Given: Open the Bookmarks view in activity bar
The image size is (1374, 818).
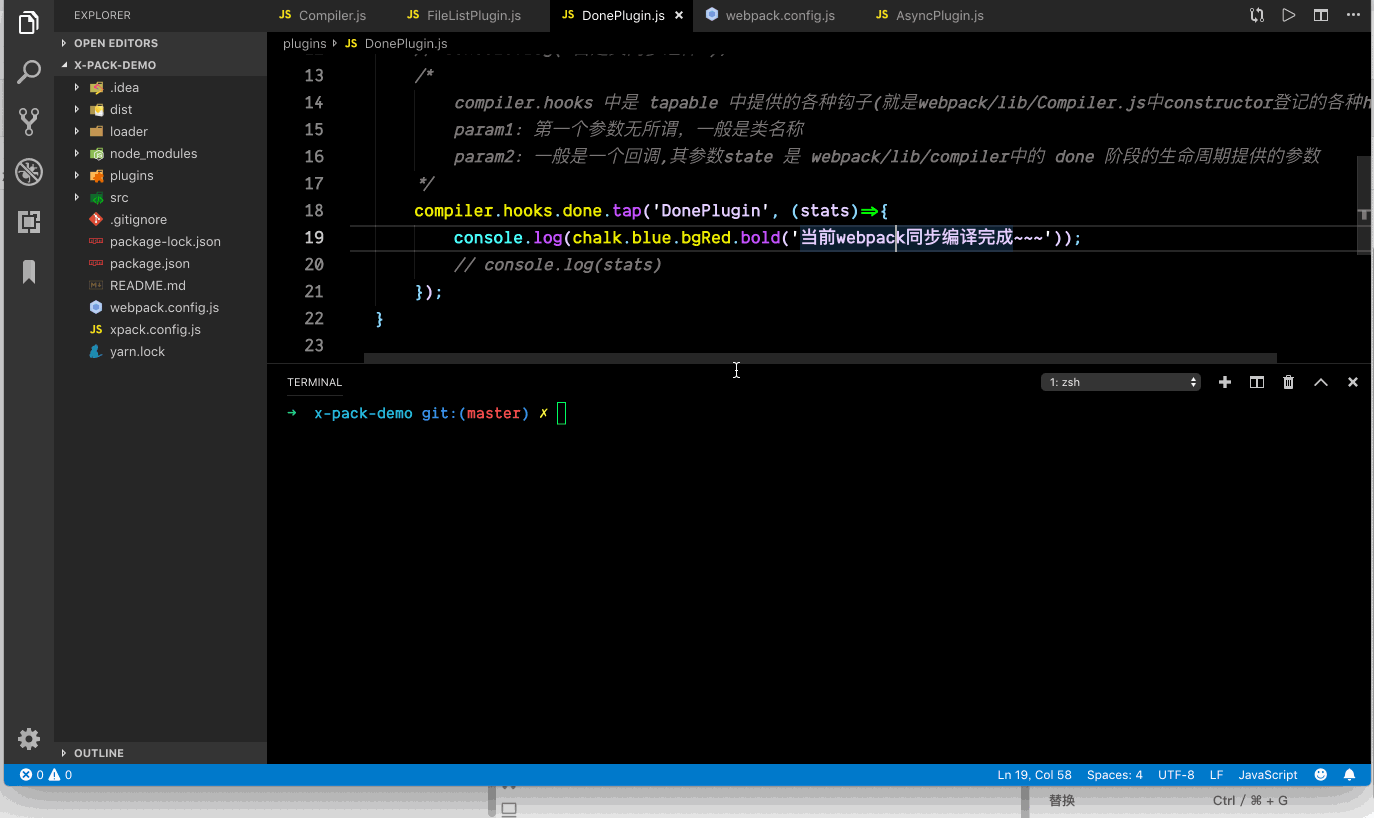Looking at the screenshot, I should (29, 272).
